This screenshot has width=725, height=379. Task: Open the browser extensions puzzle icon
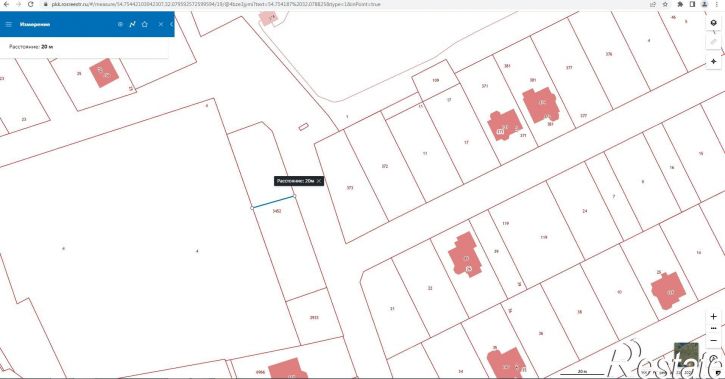(680, 4)
